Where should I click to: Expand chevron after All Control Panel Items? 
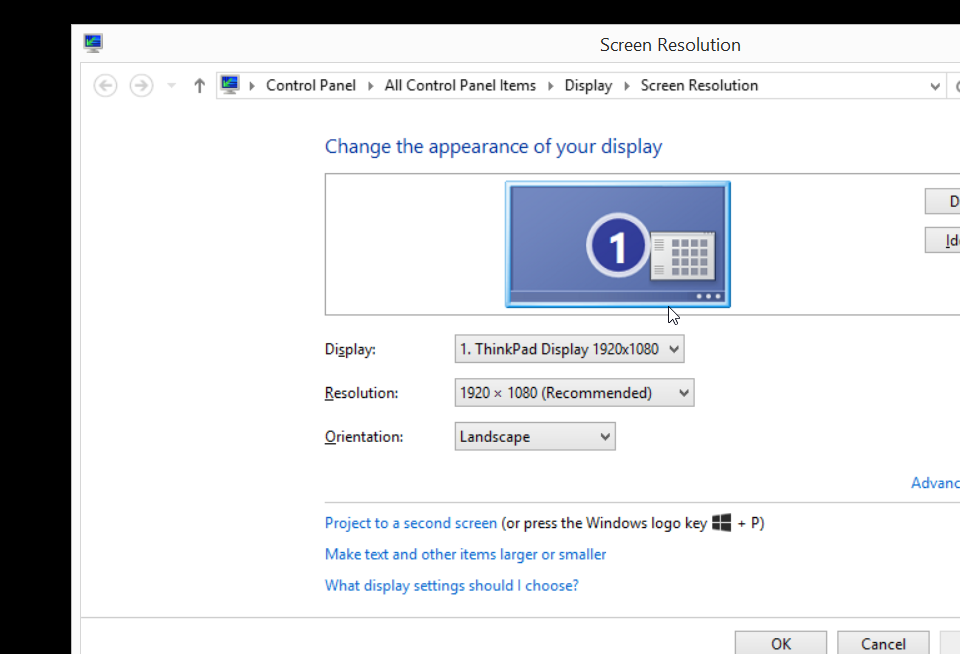[550, 86]
